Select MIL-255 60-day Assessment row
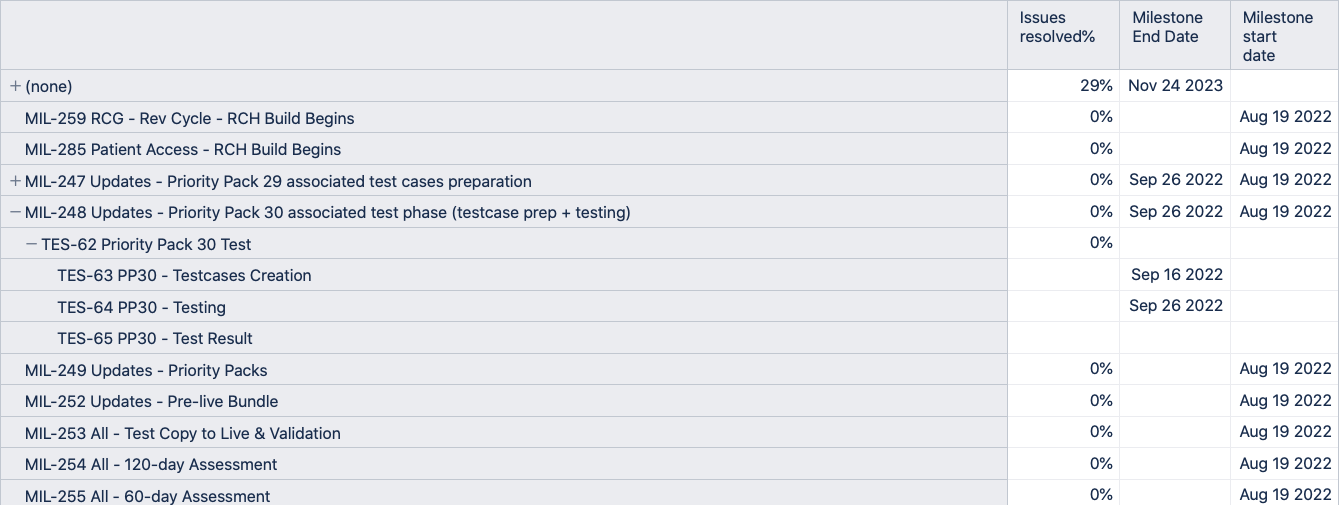The image size is (1342, 505). click(147, 496)
